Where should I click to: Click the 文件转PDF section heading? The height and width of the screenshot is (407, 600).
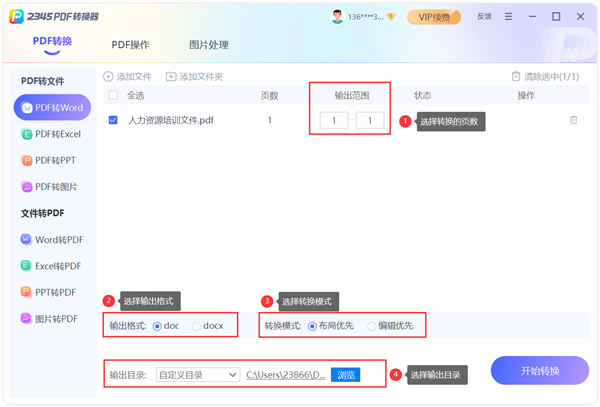tap(42, 213)
